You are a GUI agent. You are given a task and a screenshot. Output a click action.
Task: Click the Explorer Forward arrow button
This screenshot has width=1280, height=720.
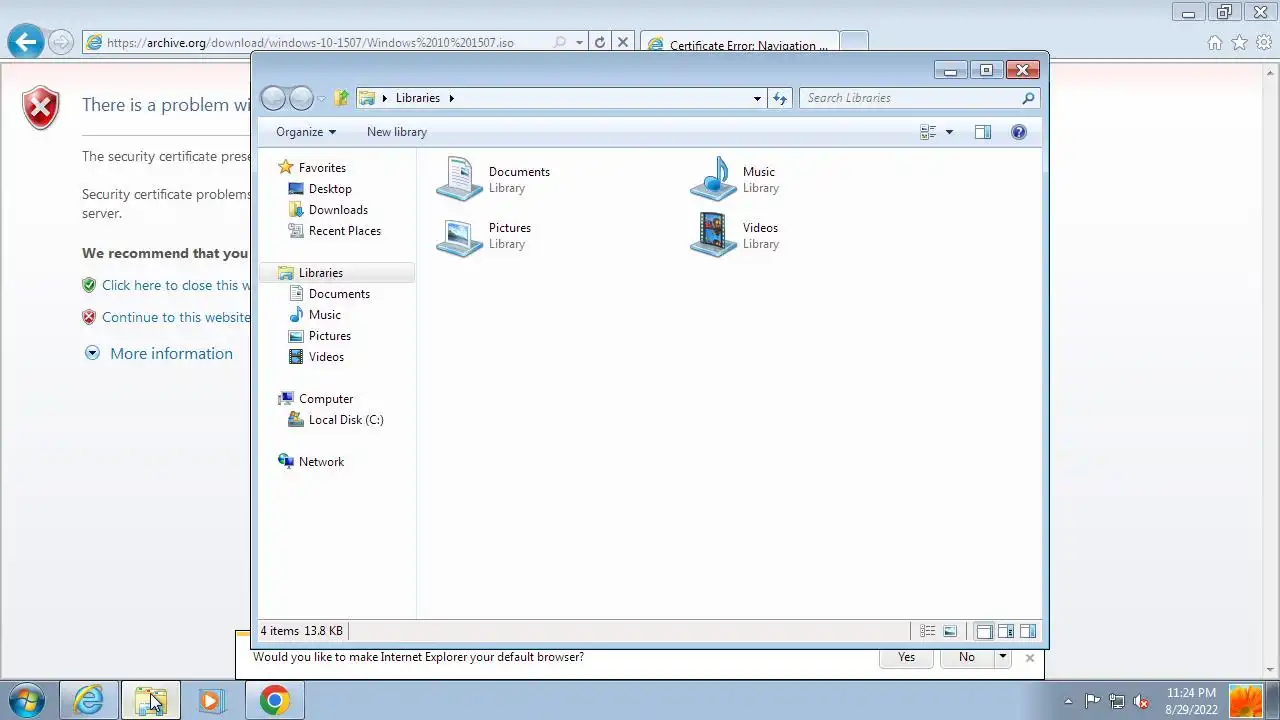[x=301, y=98]
